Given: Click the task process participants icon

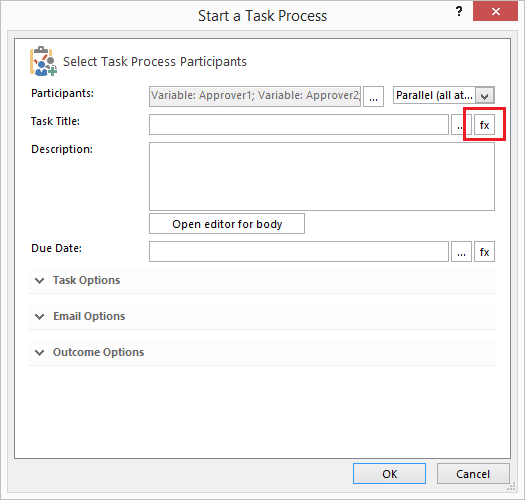Looking at the screenshot, I should coord(43,61).
